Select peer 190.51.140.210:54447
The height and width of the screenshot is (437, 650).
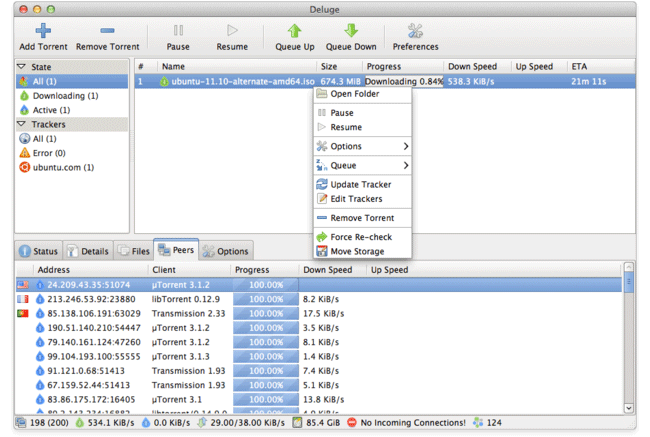click(x=319, y=328)
